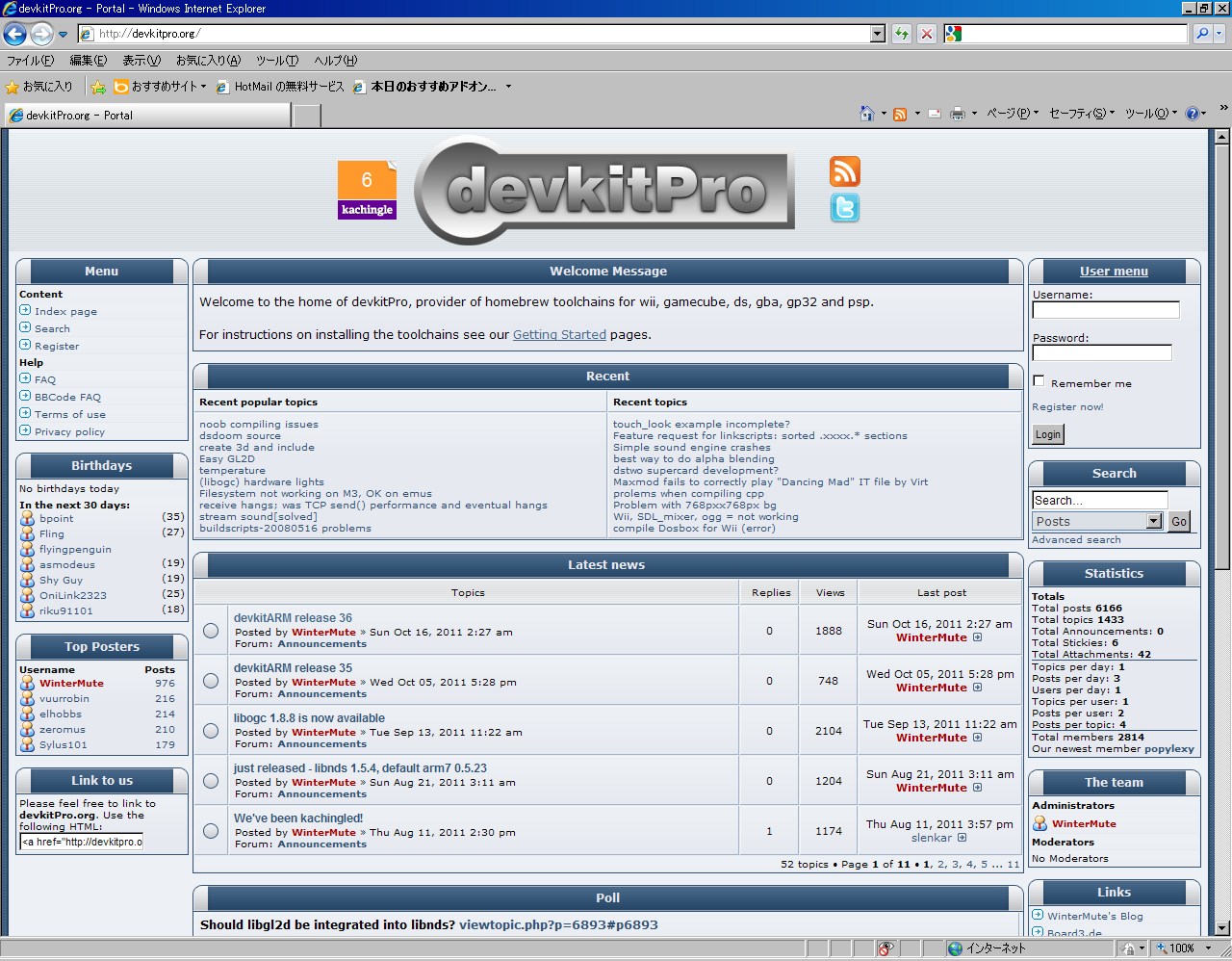Click the vertical scrollbar thumb

coord(1222,356)
